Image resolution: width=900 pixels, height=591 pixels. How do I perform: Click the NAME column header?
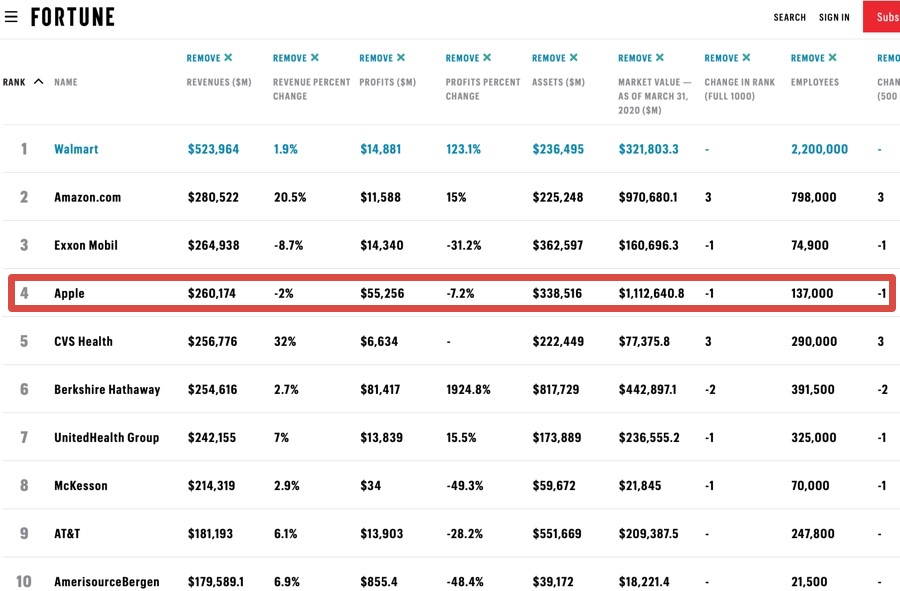(64, 82)
